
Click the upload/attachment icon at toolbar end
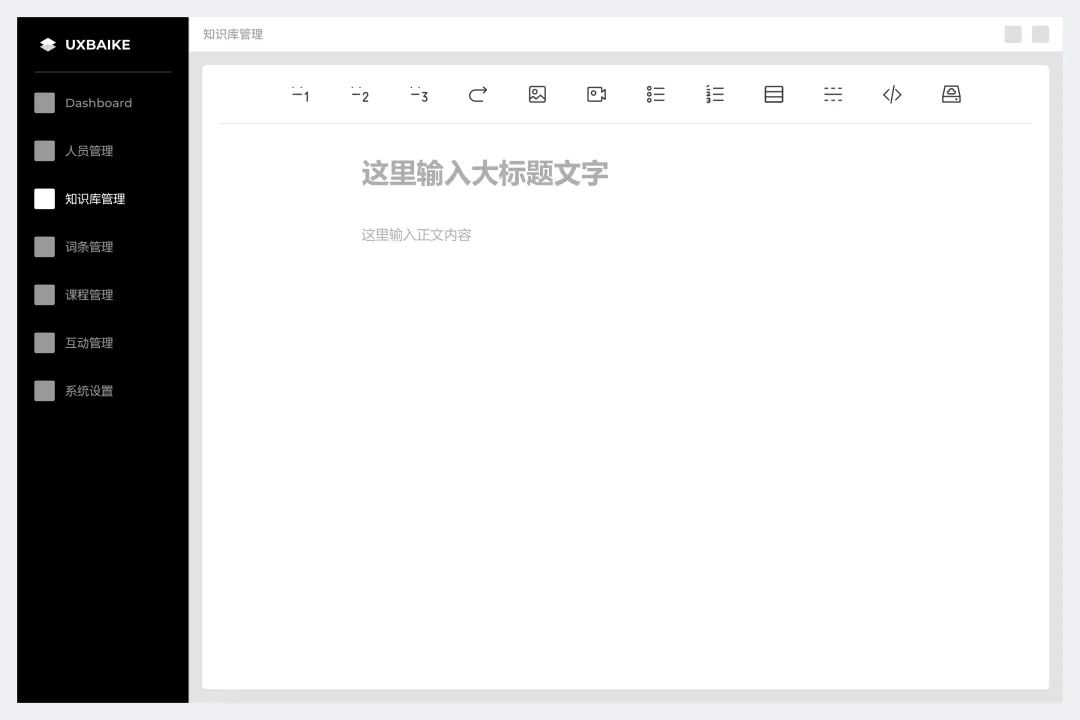[951, 94]
